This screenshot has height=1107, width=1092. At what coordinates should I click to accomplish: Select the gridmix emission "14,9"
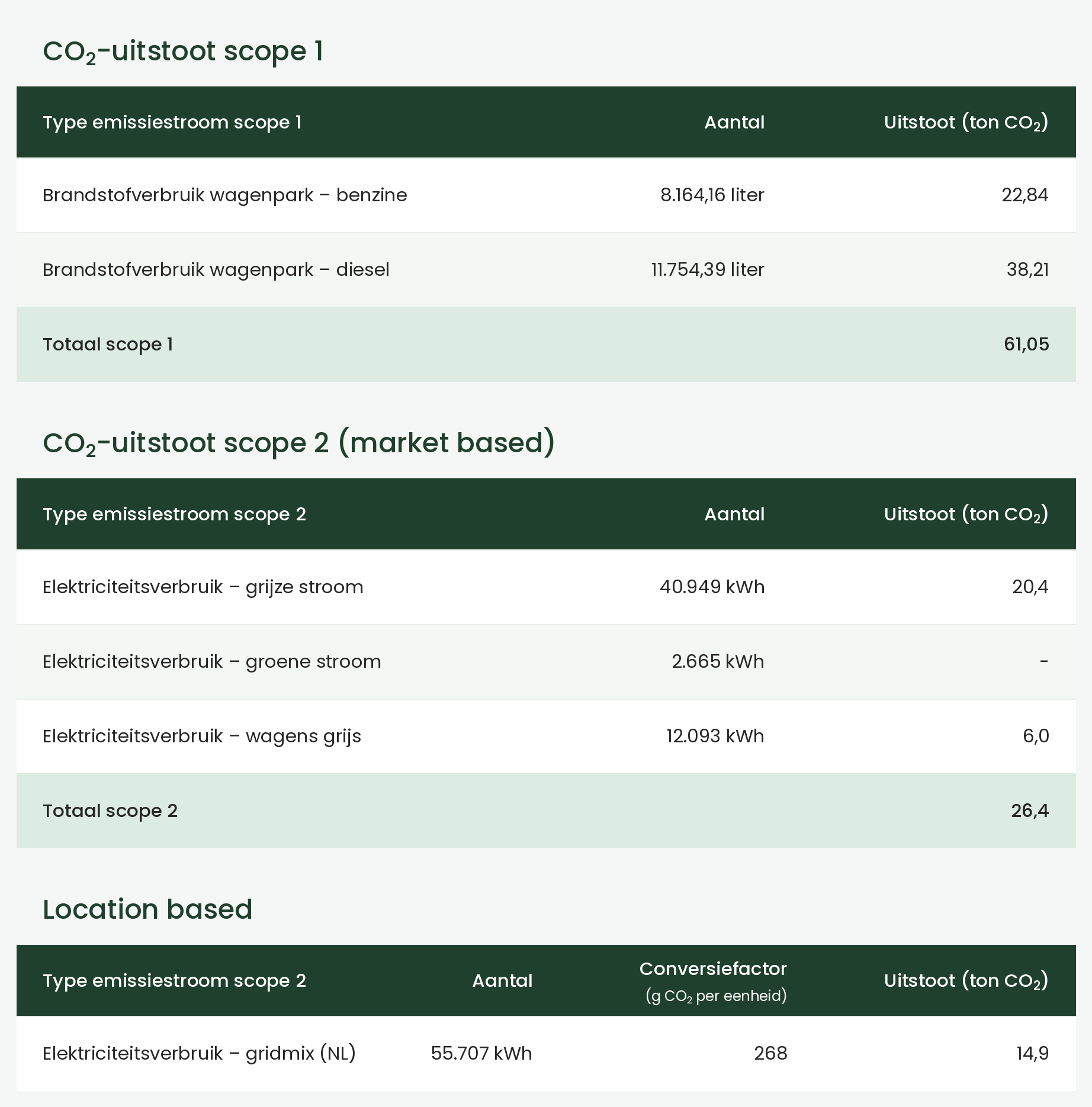(1032, 1054)
